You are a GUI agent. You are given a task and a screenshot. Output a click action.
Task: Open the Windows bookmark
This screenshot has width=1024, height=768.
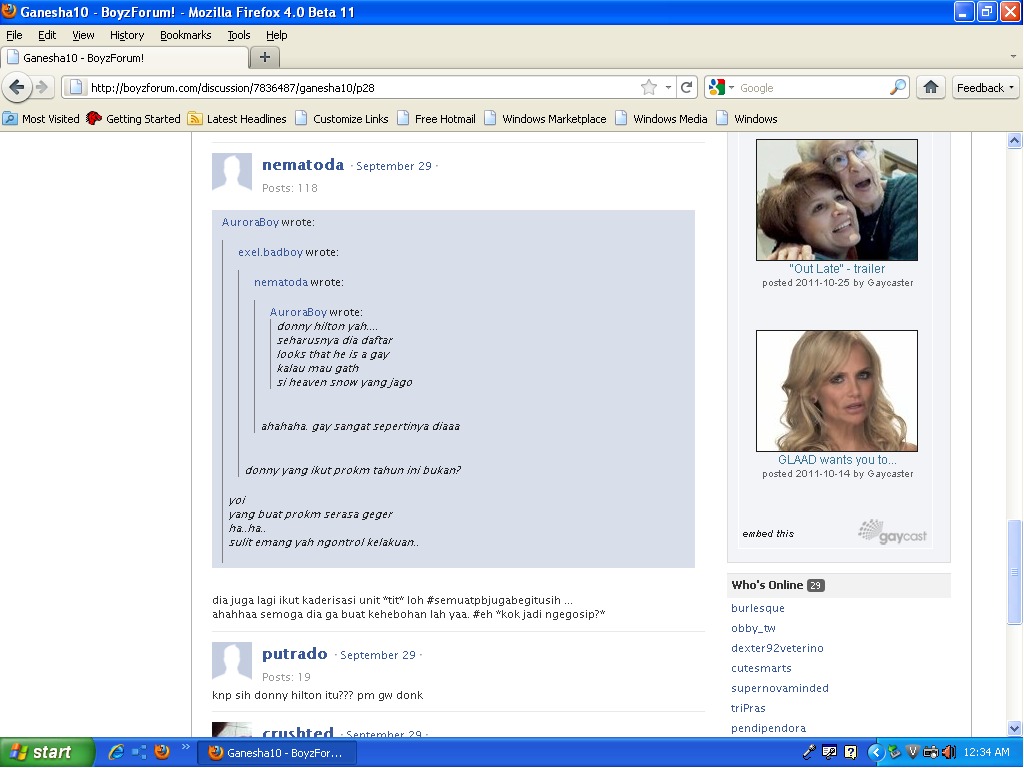747,119
